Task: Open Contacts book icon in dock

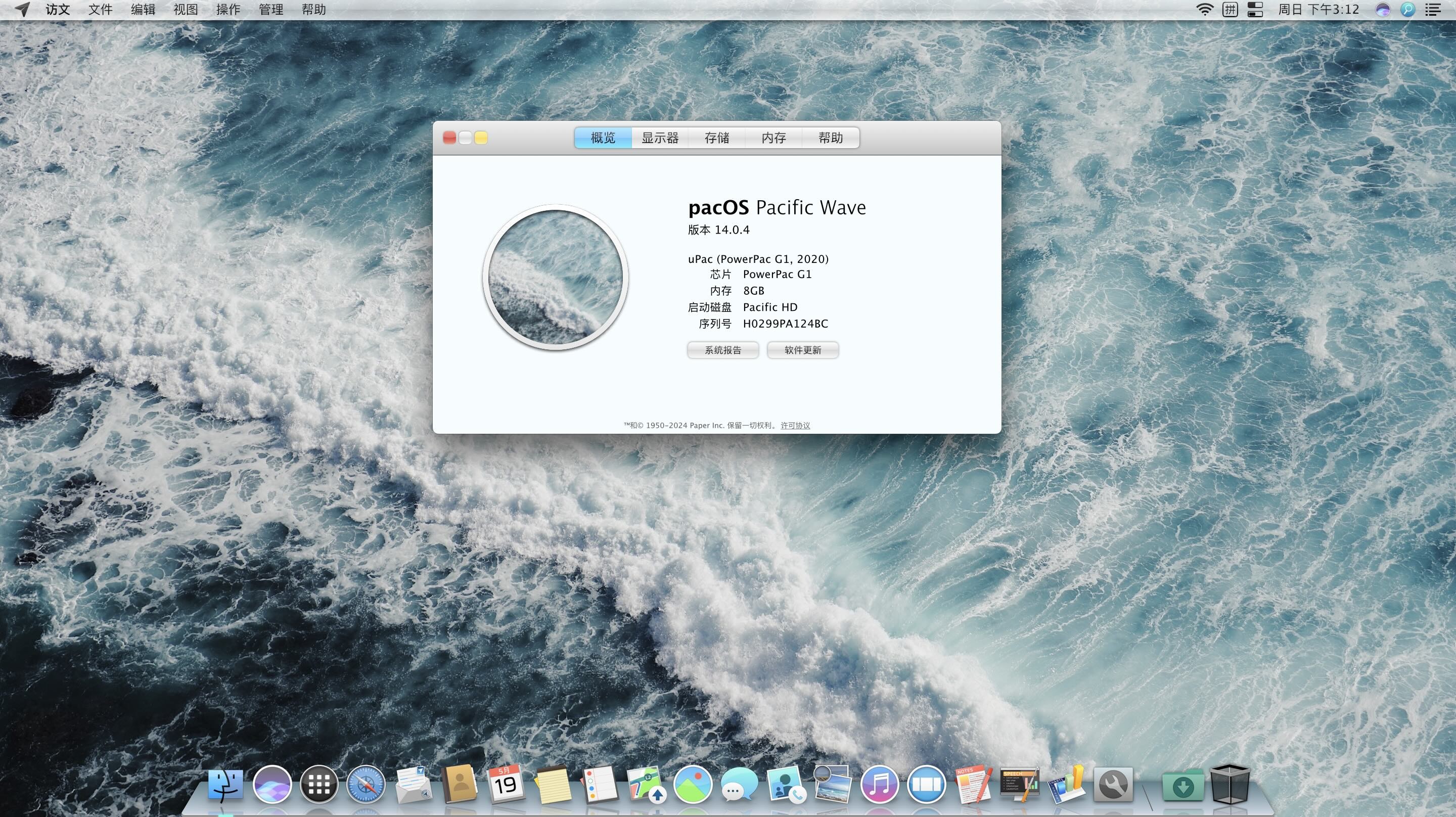Action: 460,784
